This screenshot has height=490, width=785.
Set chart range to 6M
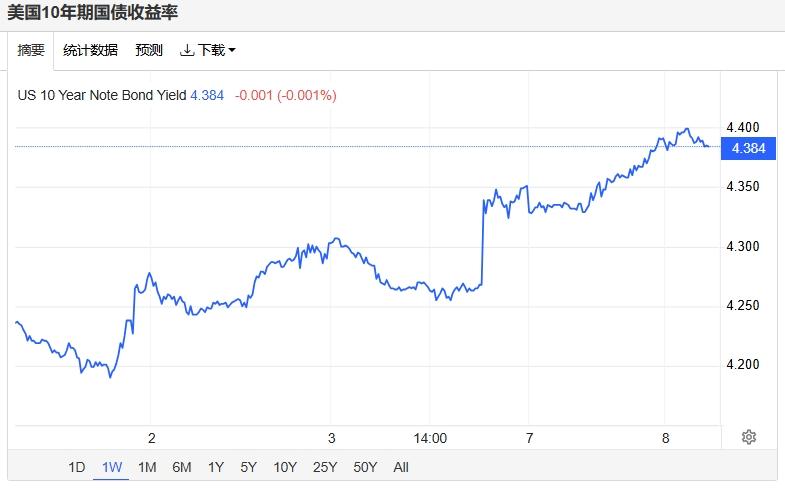tap(181, 467)
